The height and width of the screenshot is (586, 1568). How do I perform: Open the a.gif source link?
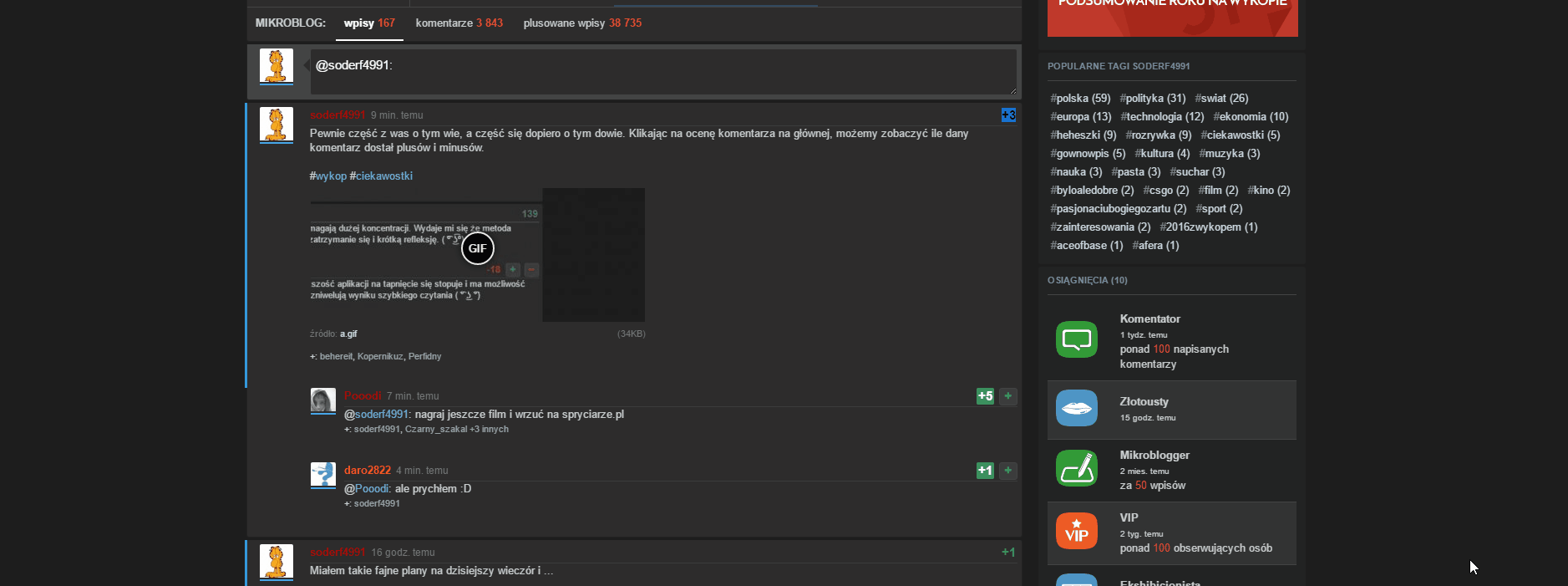tap(348, 334)
